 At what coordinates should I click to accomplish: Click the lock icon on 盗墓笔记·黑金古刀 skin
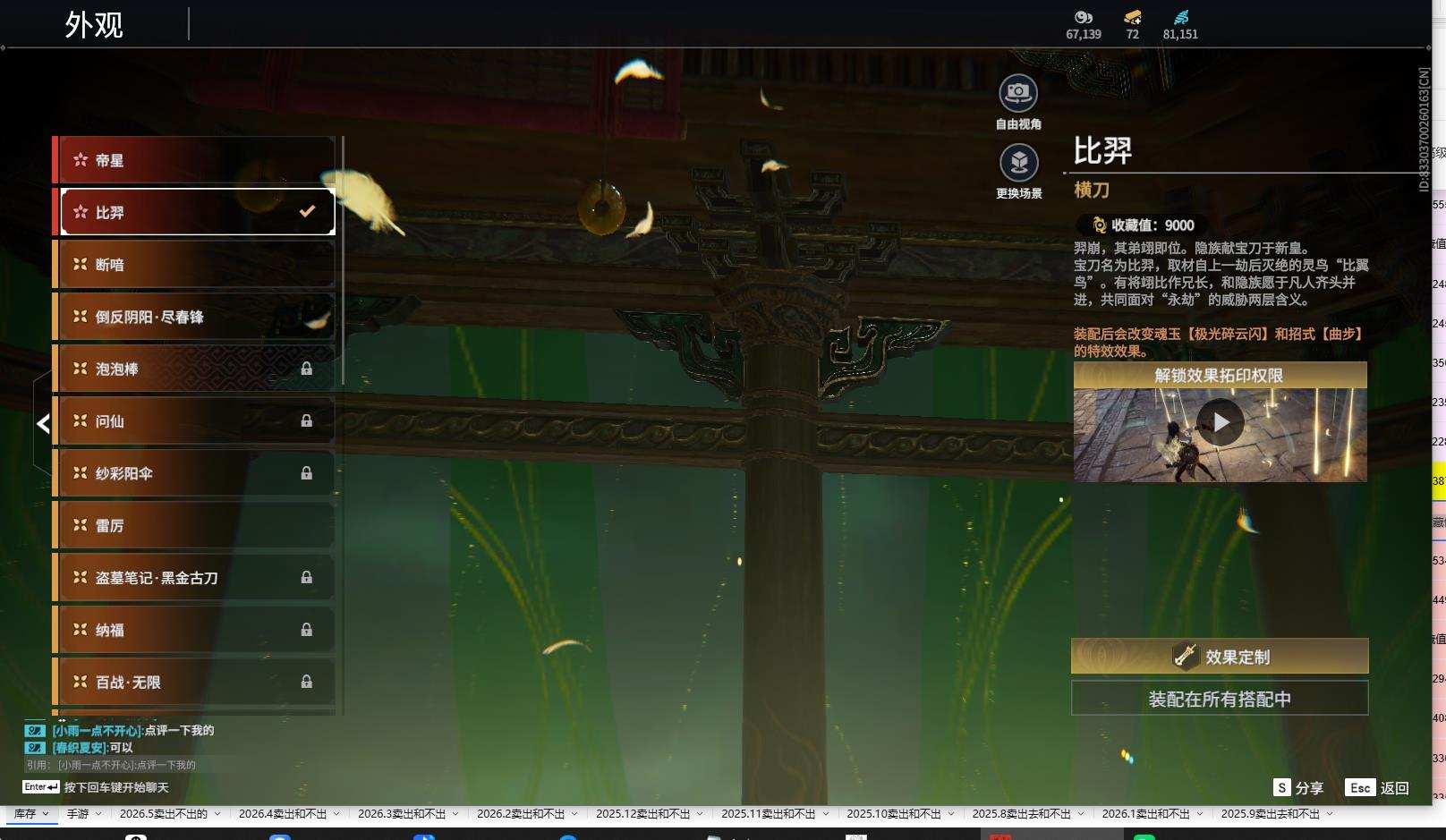click(307, 577)
